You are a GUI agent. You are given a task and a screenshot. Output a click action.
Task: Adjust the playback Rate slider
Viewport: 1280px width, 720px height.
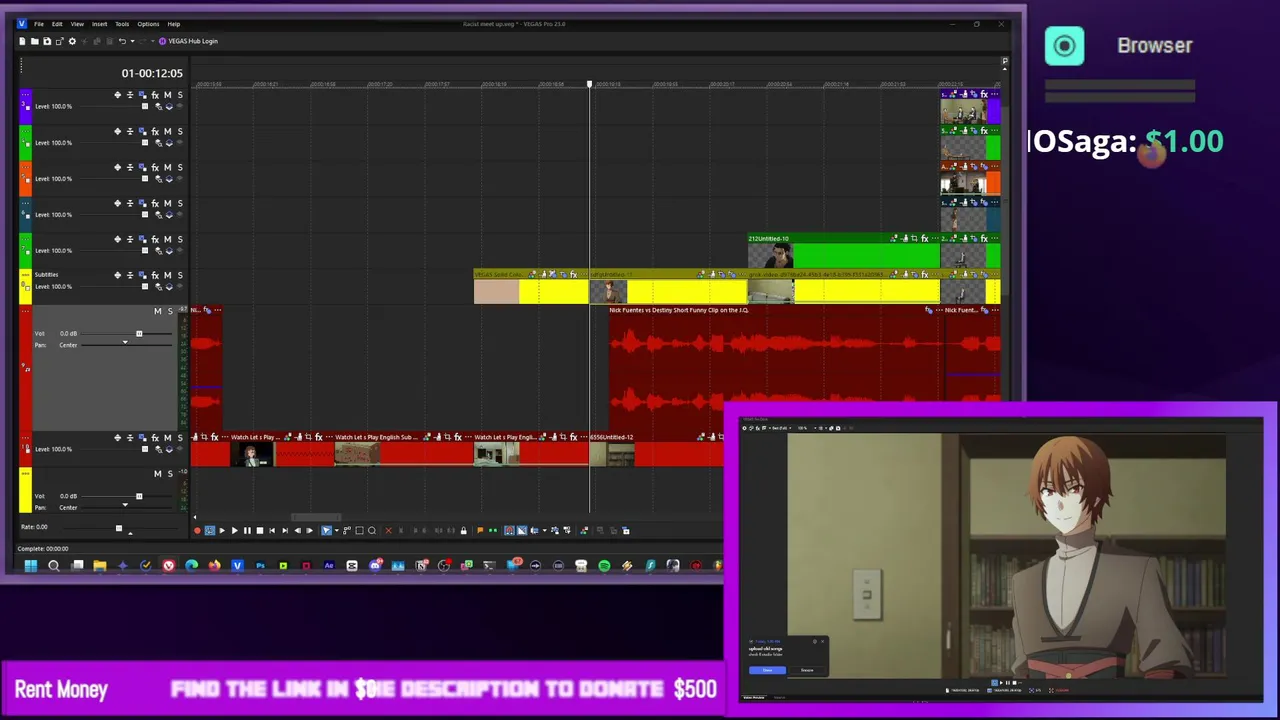pos(118,527)
